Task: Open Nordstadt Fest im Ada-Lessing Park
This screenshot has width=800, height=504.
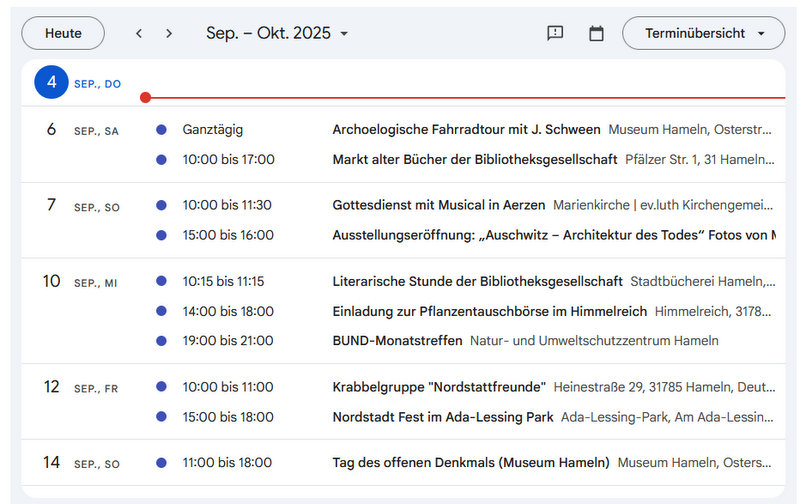Action: [442, 417]
